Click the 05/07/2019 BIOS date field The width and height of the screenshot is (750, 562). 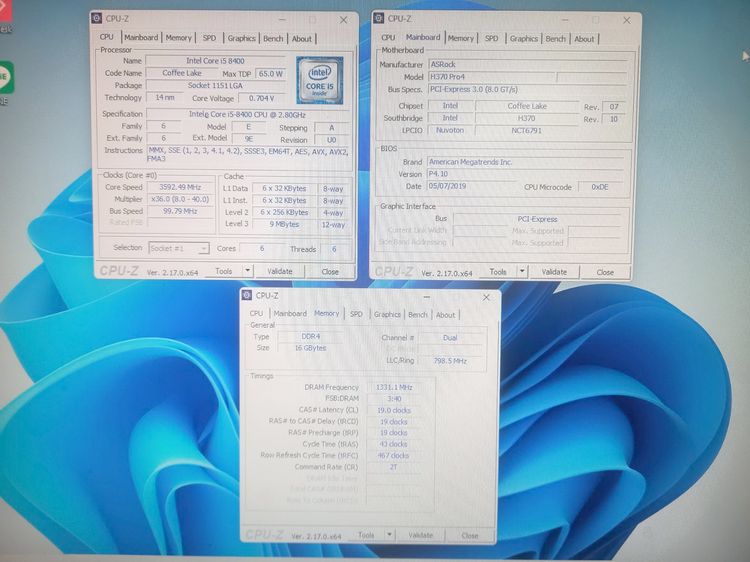(472, 186)
